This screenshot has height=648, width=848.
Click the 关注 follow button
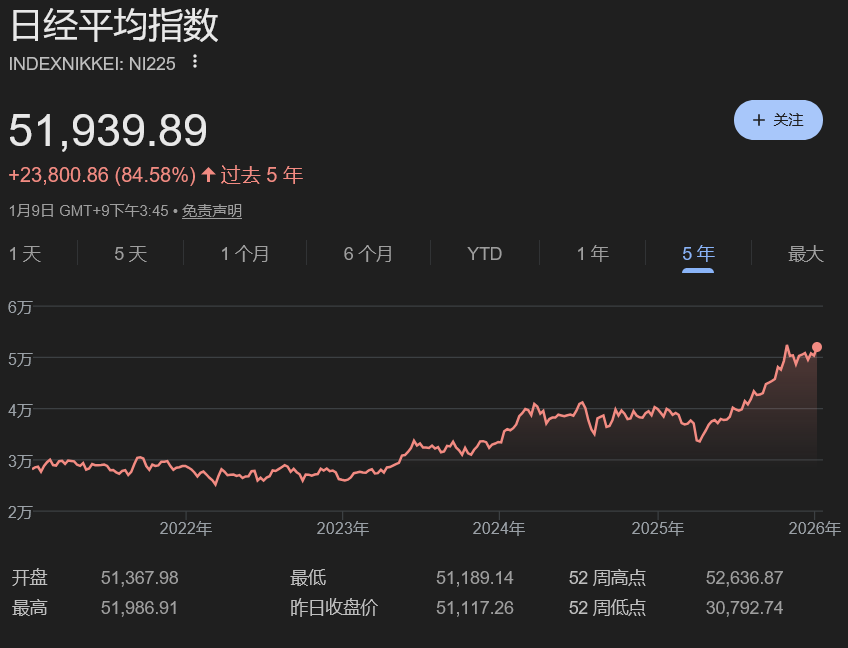click(779, 119)
